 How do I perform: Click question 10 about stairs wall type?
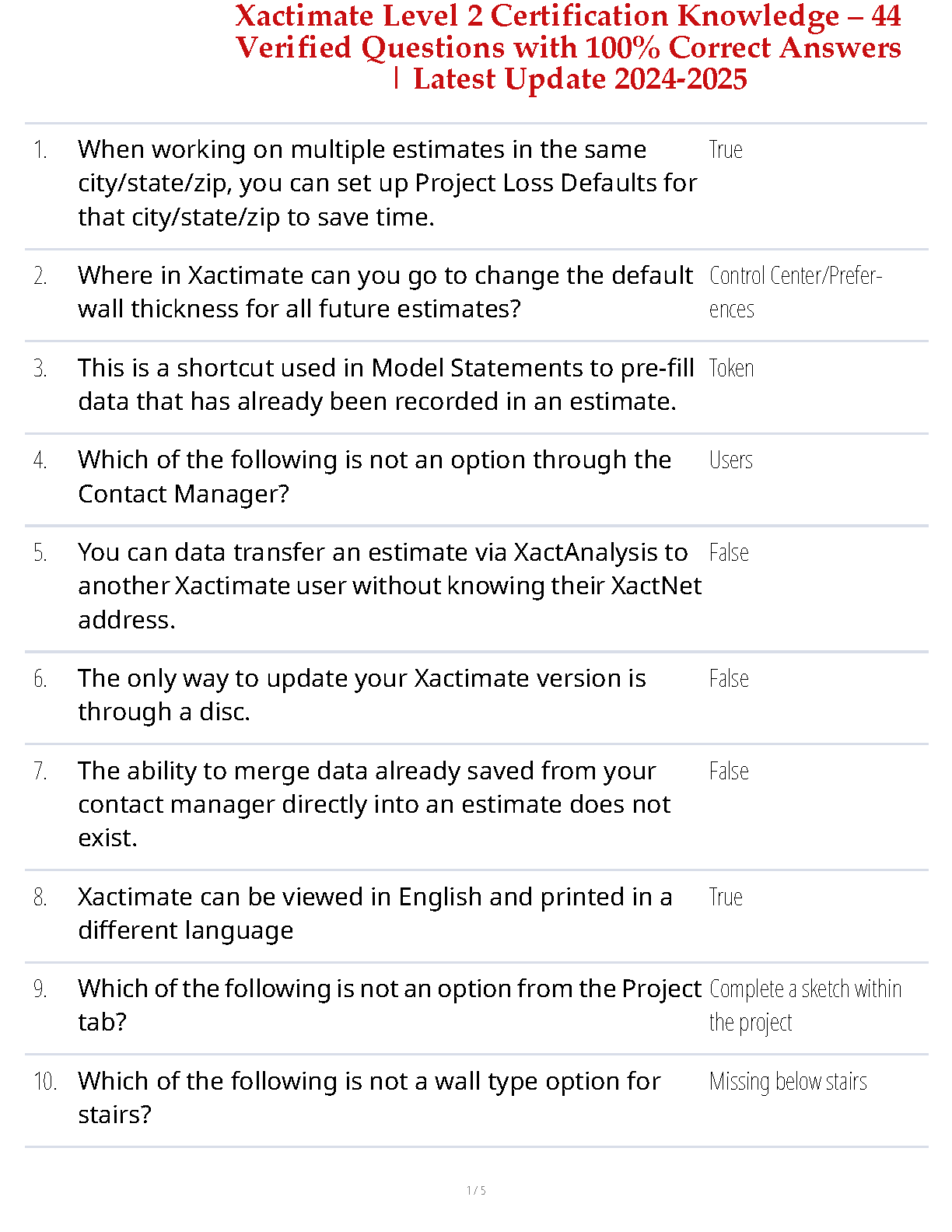point(369,1097)
